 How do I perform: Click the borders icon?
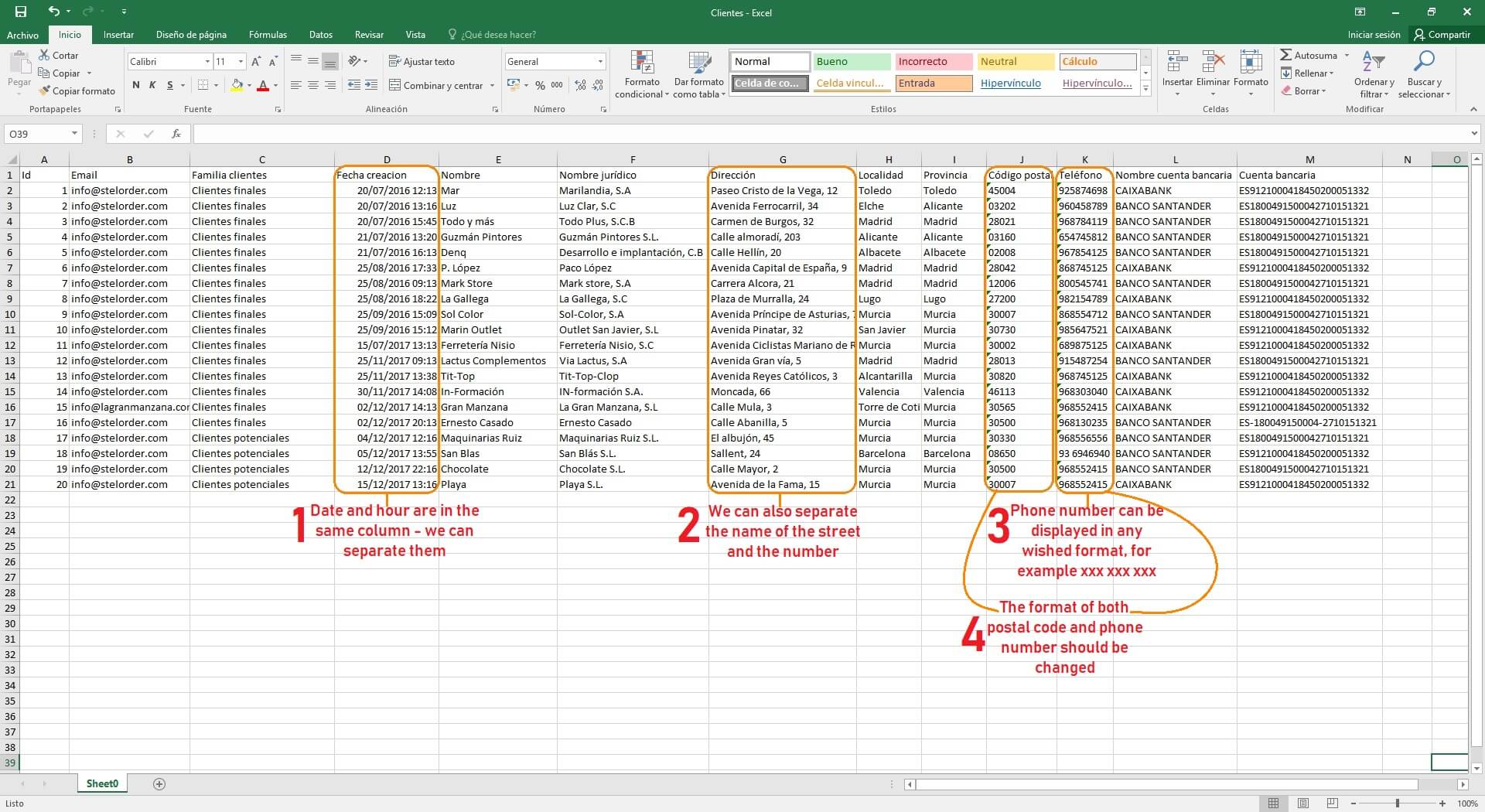pos(203,85)
